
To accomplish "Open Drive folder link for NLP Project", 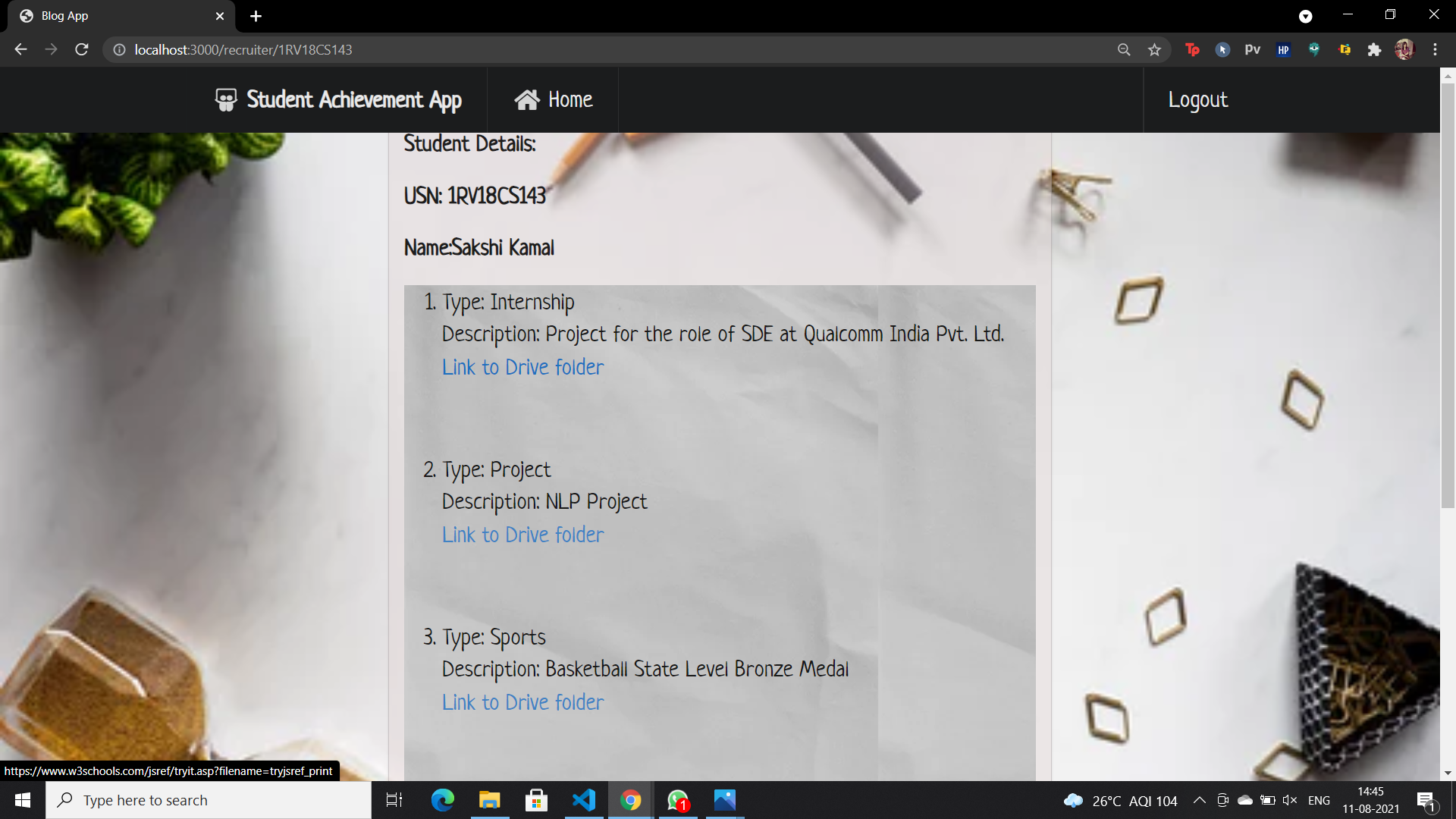I will [522, 535].
